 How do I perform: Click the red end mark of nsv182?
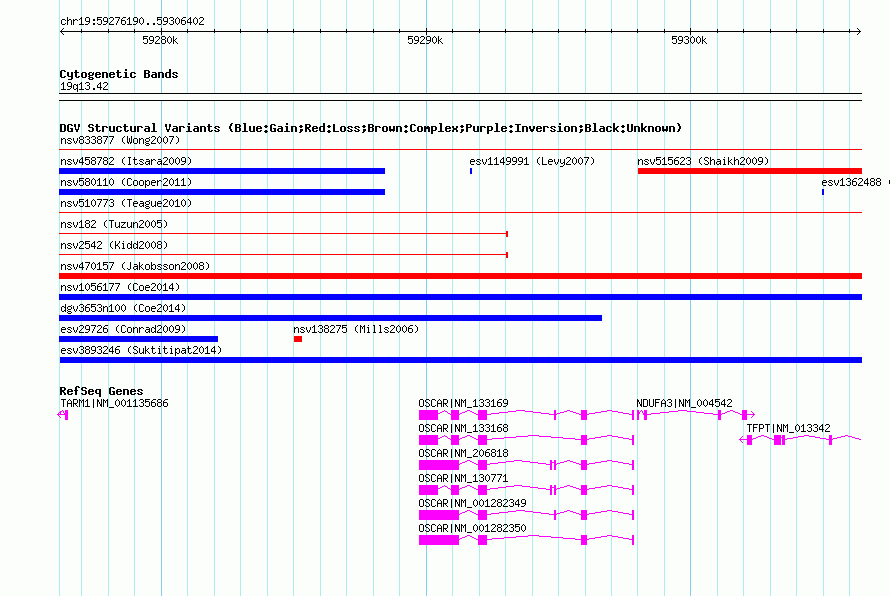(x=506, y=234)
